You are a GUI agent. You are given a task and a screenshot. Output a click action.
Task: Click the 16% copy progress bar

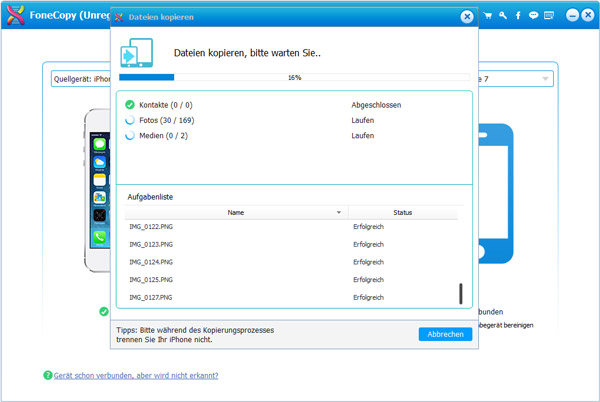tap(294, 76)
